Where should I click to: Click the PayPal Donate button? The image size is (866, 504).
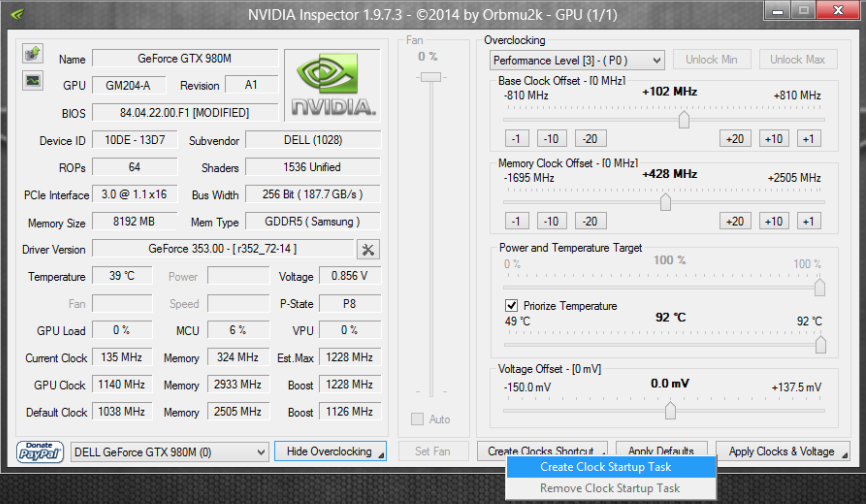pyautogui.click(x=40, y=452)
